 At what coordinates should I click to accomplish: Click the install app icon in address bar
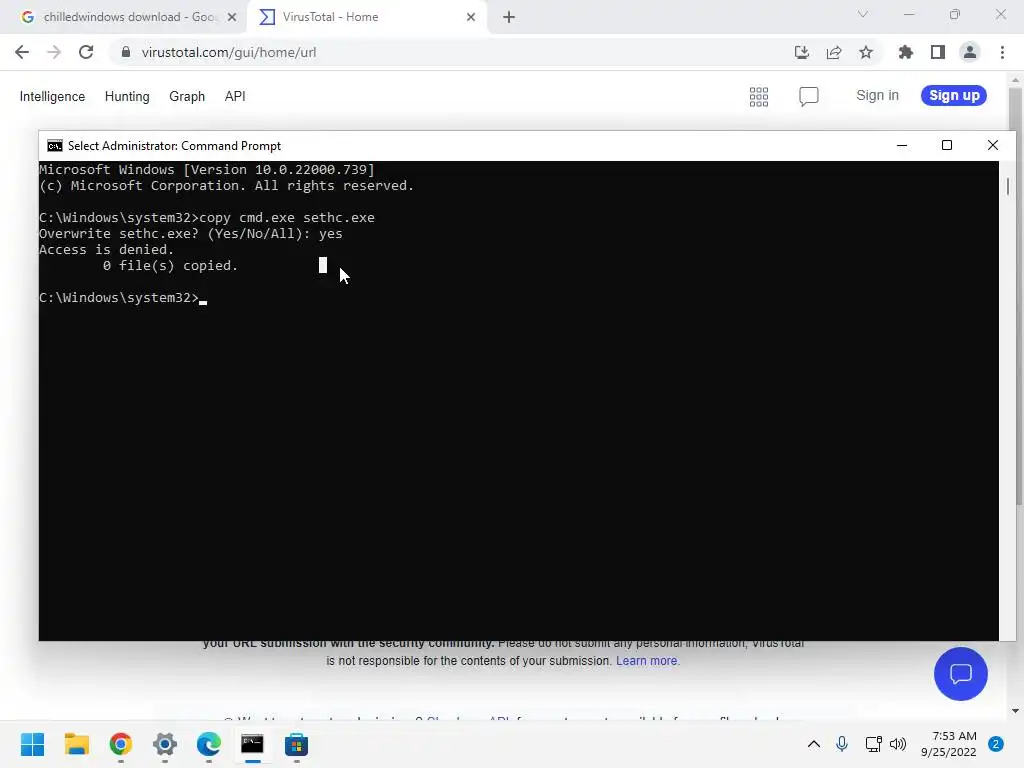(x=802, y=52)
